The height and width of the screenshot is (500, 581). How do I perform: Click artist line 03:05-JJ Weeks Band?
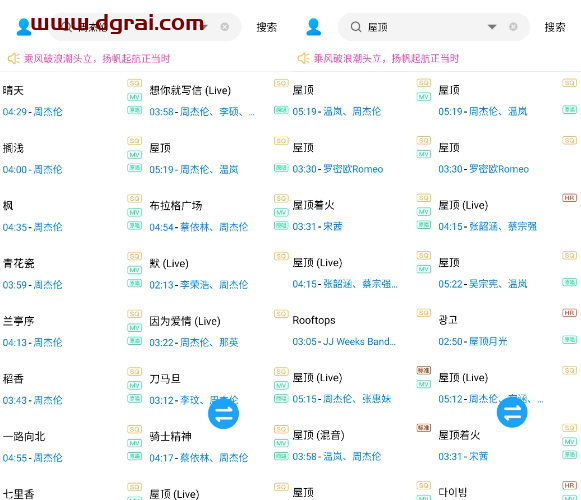pyautogui.click(x=344, y=341)
